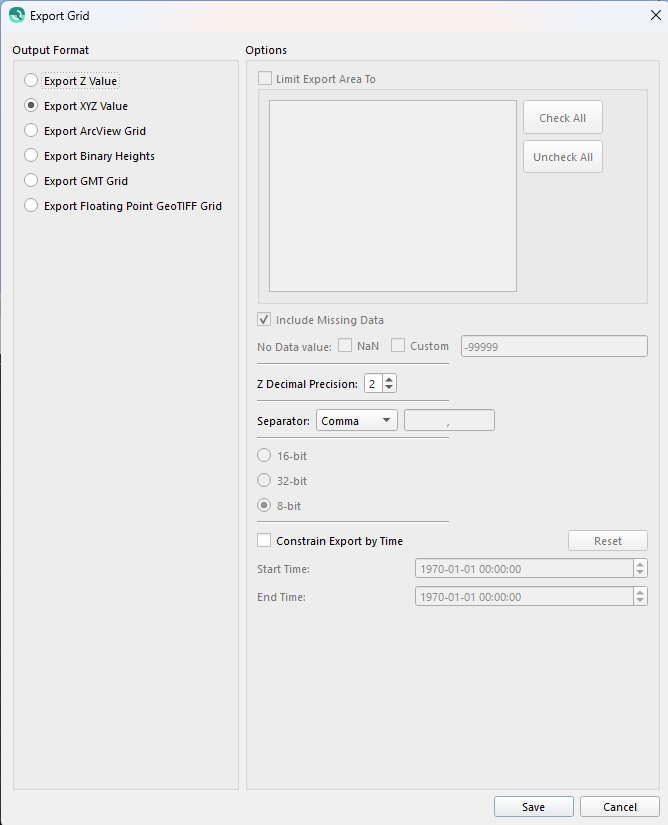Click inside the export area list box
Image resolution: width=668 pixels, height=825 pixels.
tap(393, 196)
